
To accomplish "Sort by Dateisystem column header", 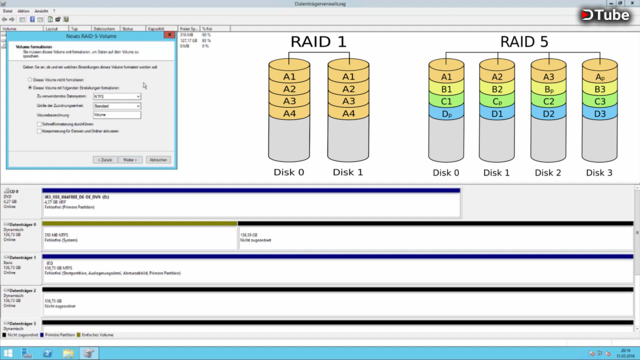I will [x=105, y=29].
